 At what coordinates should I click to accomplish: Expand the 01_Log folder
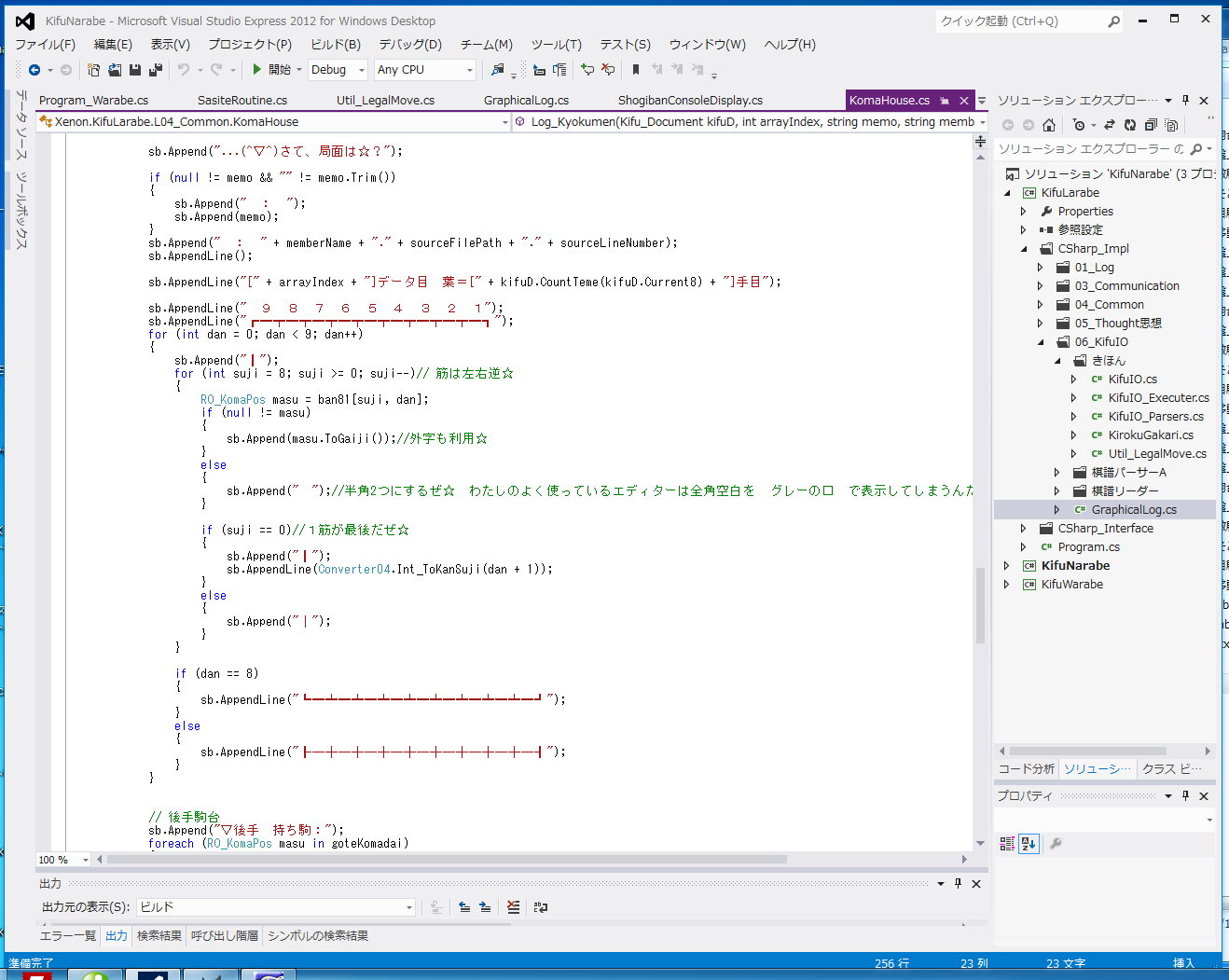tap(1041, 268)
